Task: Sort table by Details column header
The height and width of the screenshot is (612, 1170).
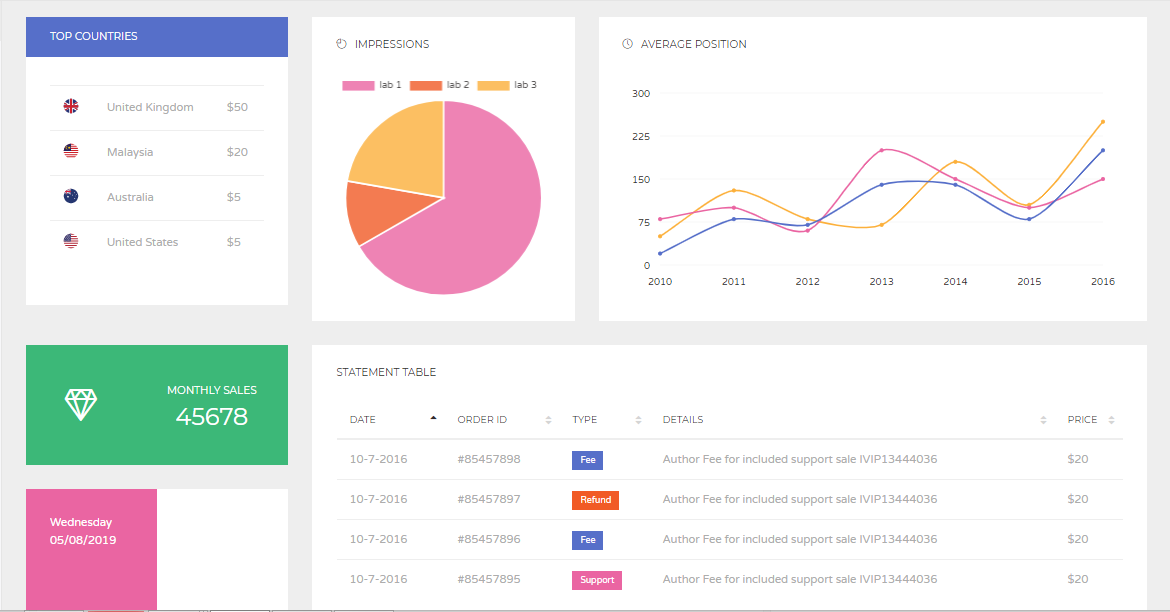Action: click(x=683, y=420)
